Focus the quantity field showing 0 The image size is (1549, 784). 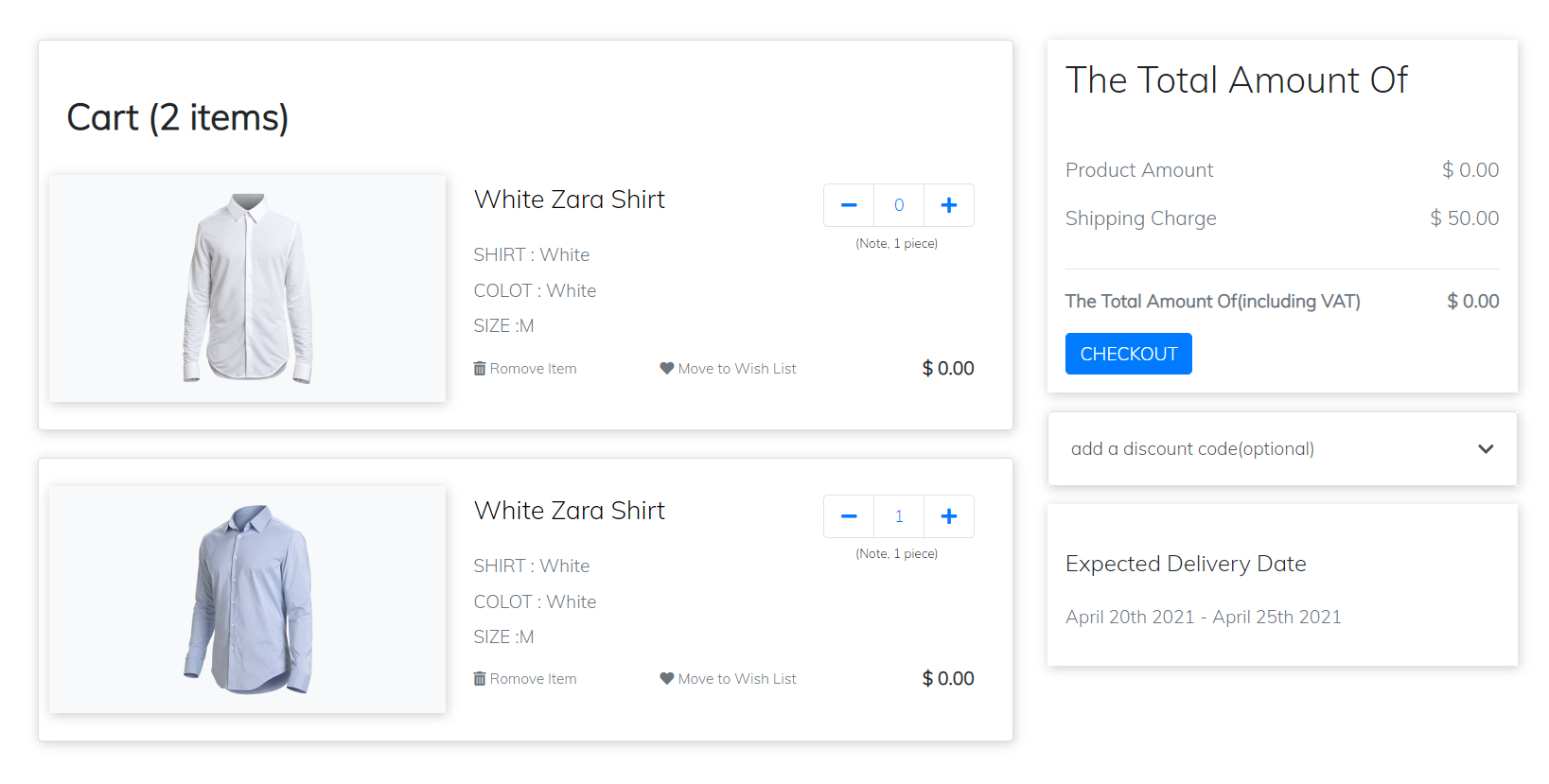click(899, 205)
